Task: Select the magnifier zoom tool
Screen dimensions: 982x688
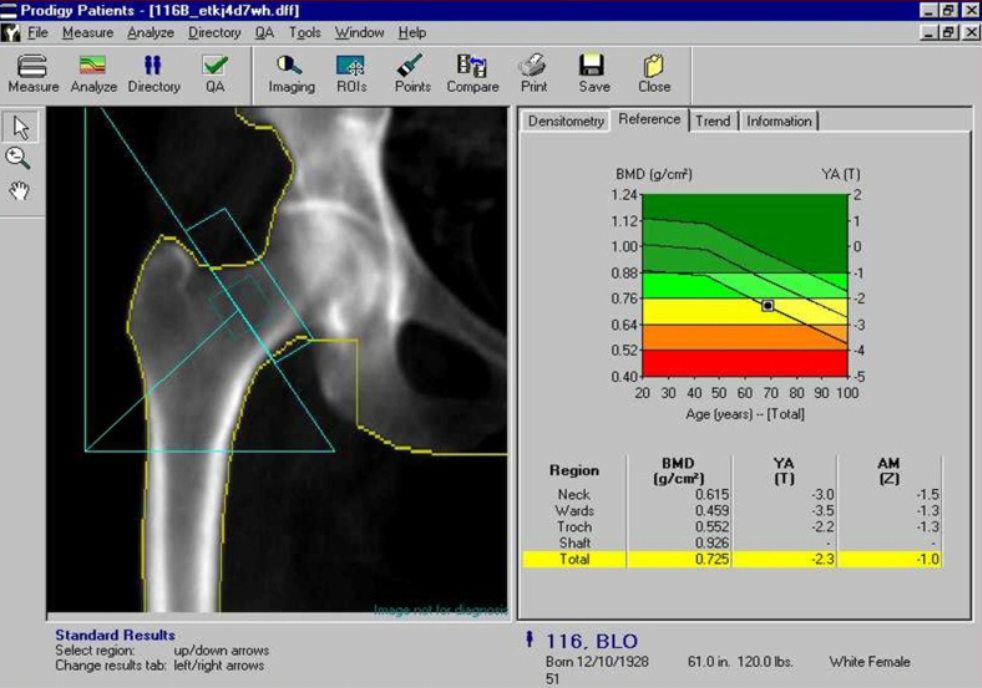Action: pyautogui.click(x=19, y=158)
